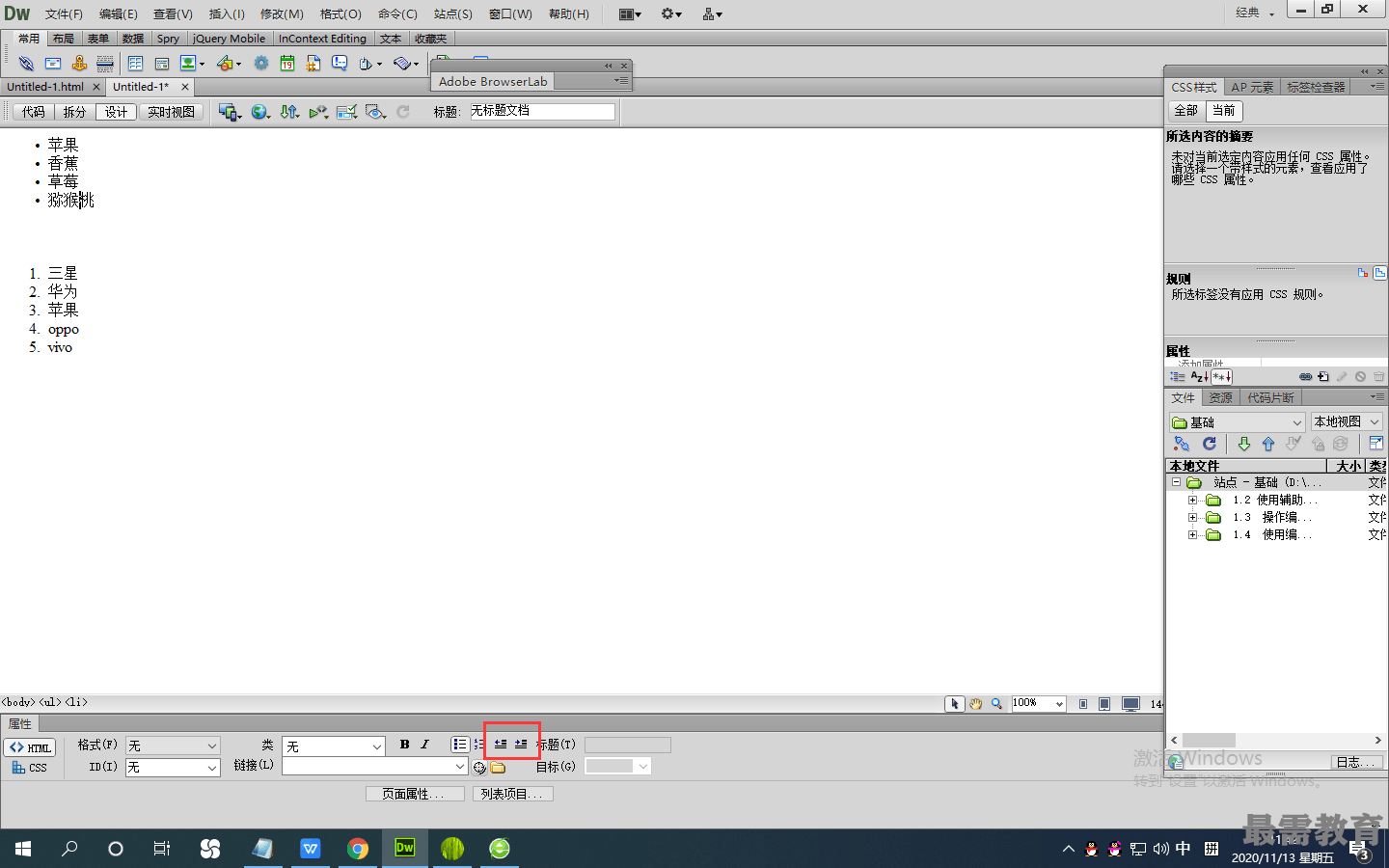Apply the ordered list button in Properties
Screen dimensions: 1389x868
(479, 745)
